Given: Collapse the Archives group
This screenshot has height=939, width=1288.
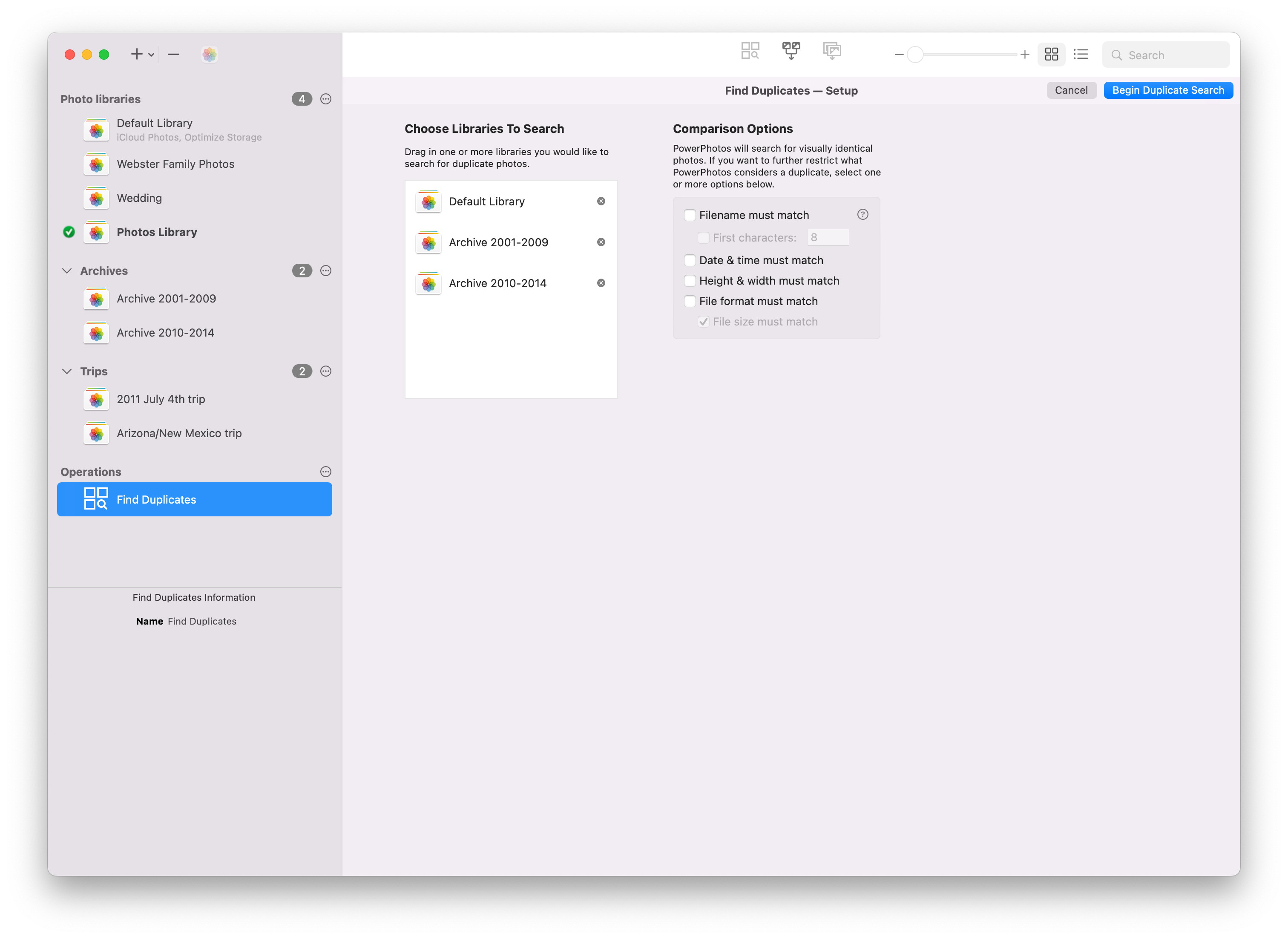Looking at the screenshot, I should click(x=67, y=271).
